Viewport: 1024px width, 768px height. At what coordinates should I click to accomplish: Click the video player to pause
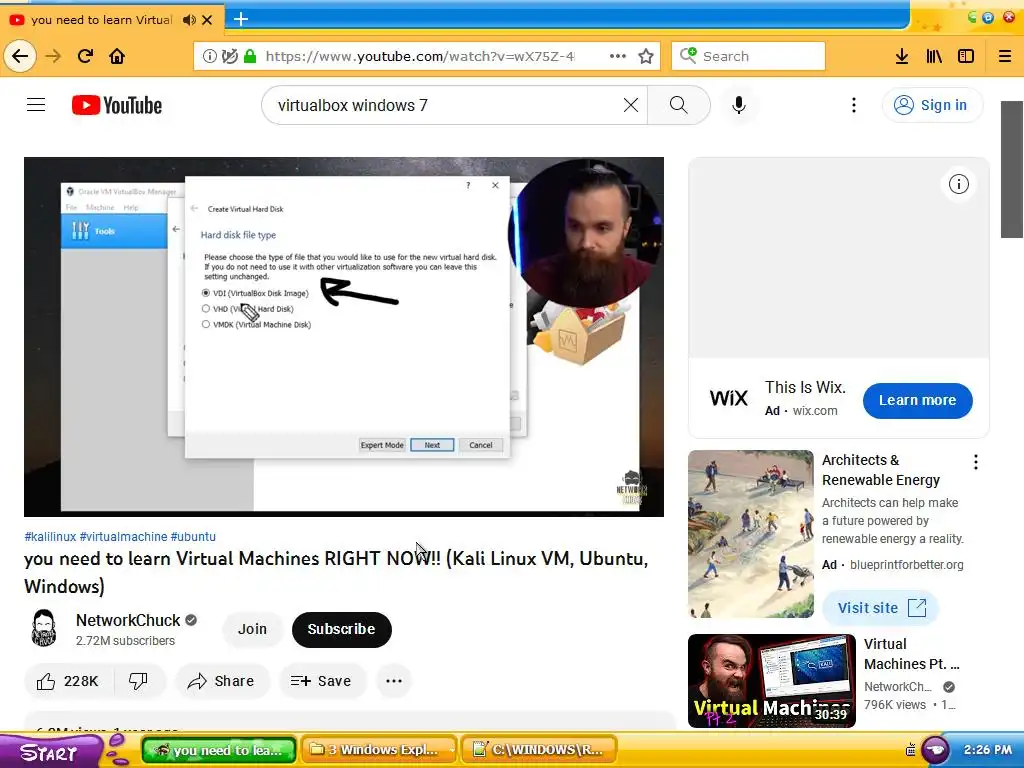344,336
